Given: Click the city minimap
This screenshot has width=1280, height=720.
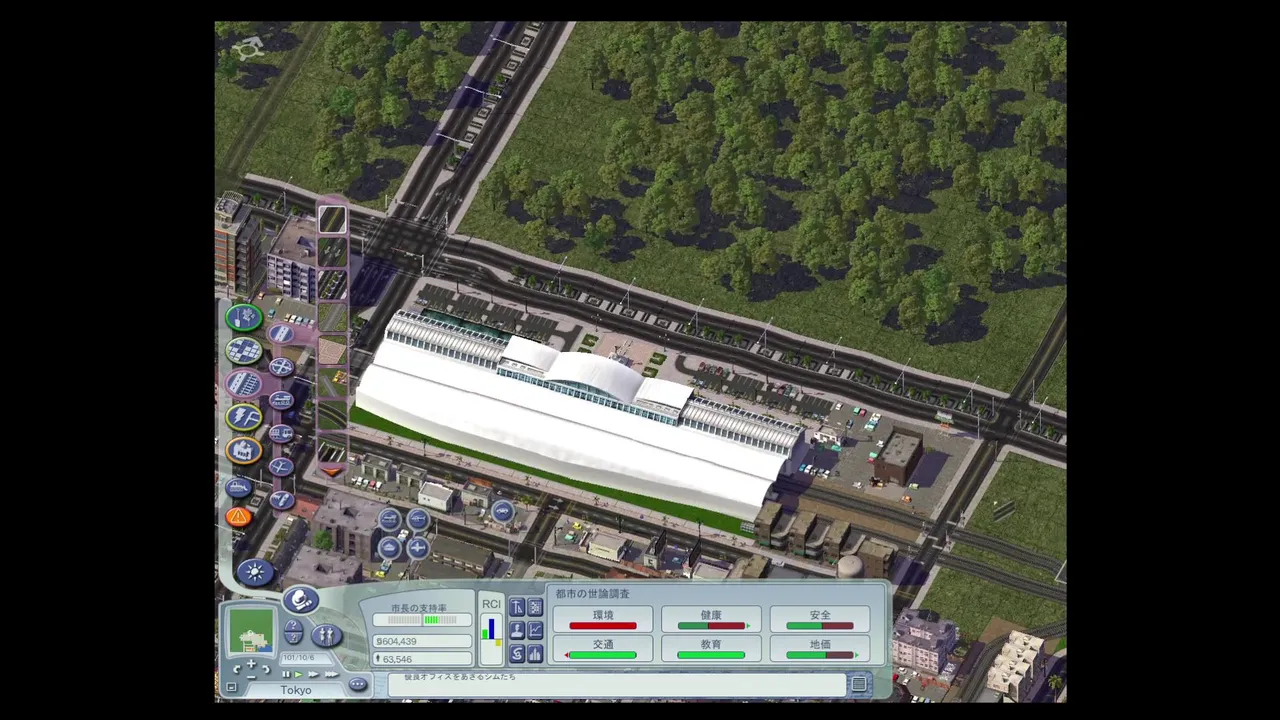Looking at the screenshot, I should (x=251, y=632).
